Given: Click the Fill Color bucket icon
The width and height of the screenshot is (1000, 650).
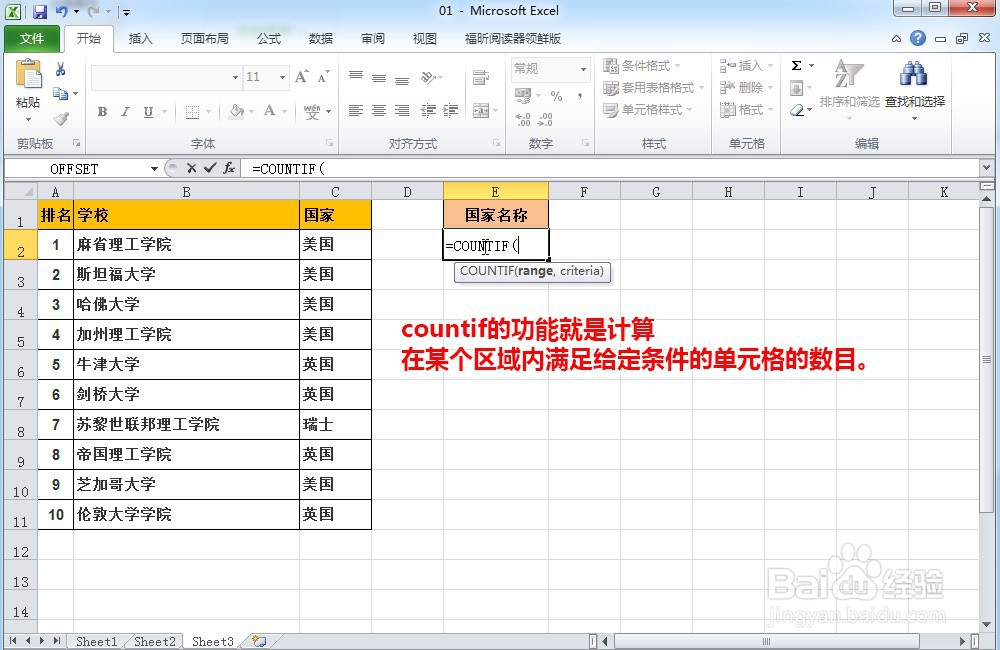Looking at the screenshot, I should point(237,112).
